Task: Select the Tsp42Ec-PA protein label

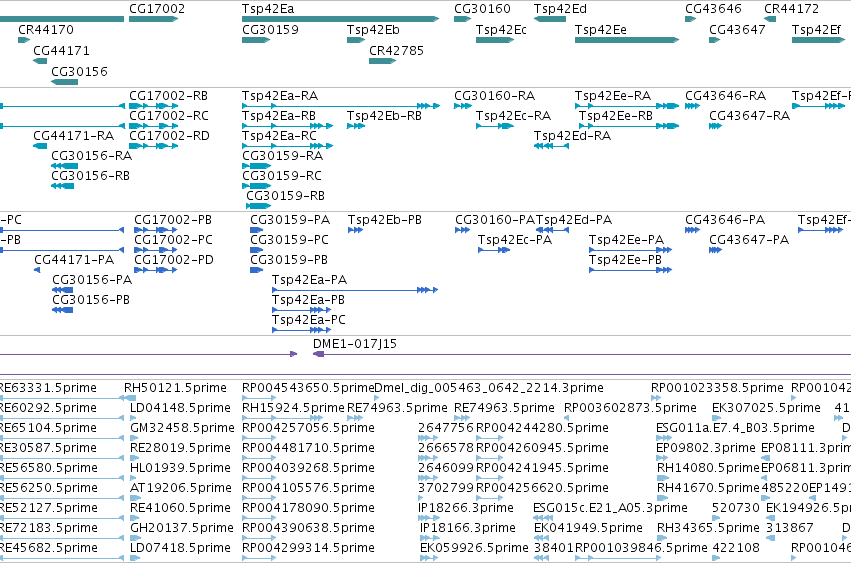Action: pyautogui.click(x=515, y=240)
